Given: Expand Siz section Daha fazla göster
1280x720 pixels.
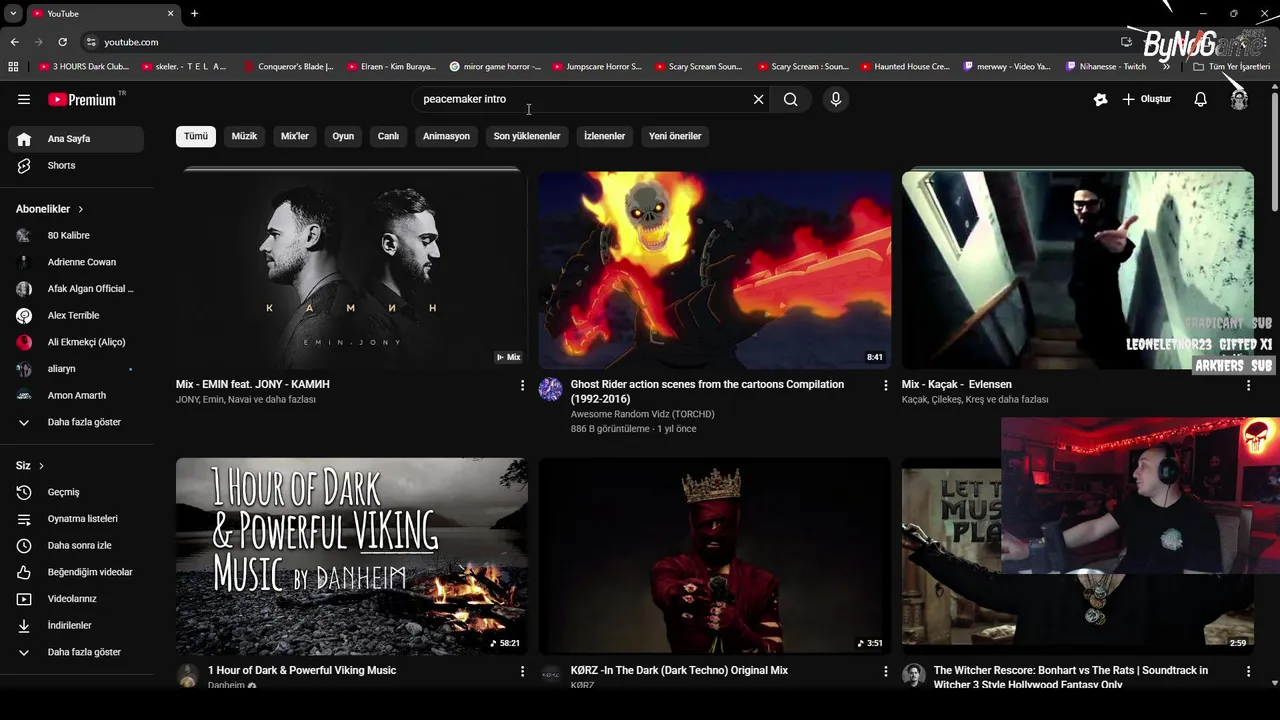Looking at the screenshot, I should point(76,652).
